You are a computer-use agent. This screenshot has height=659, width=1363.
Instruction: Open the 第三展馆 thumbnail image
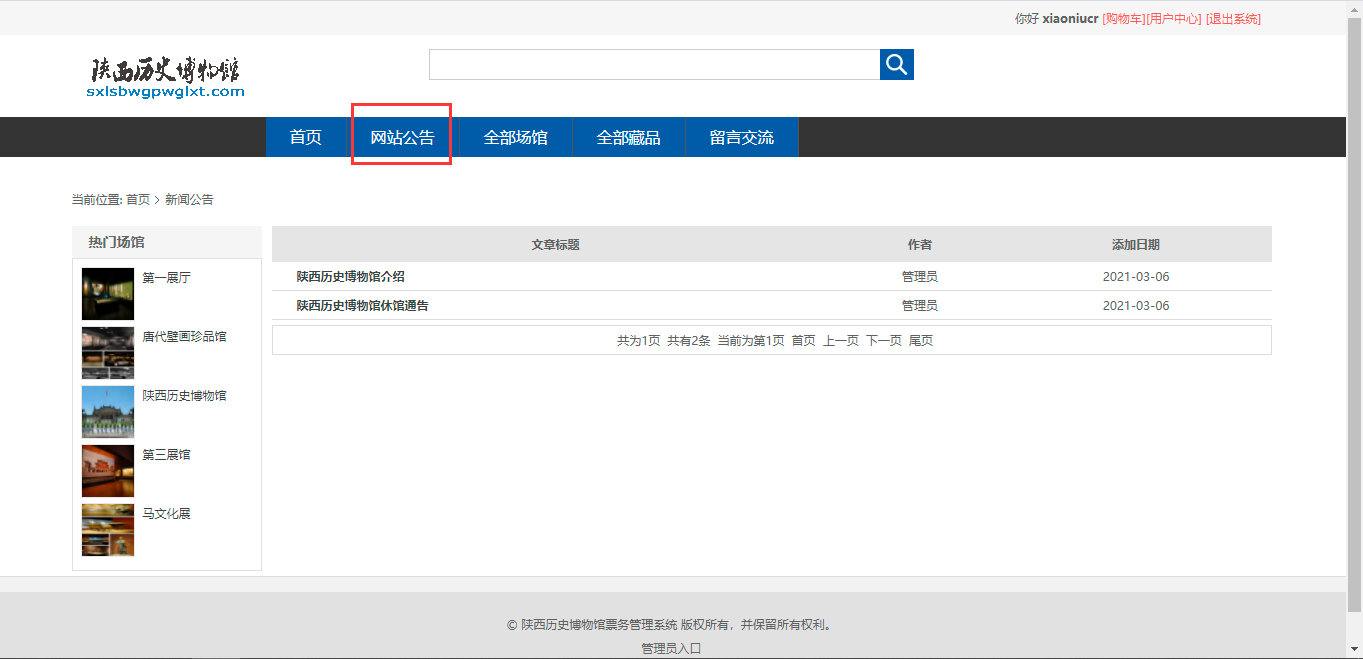(108, 471)
